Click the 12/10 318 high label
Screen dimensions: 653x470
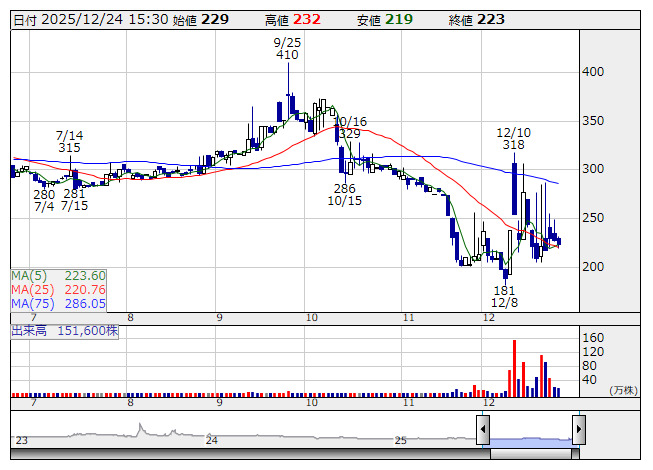coord(513,139)
